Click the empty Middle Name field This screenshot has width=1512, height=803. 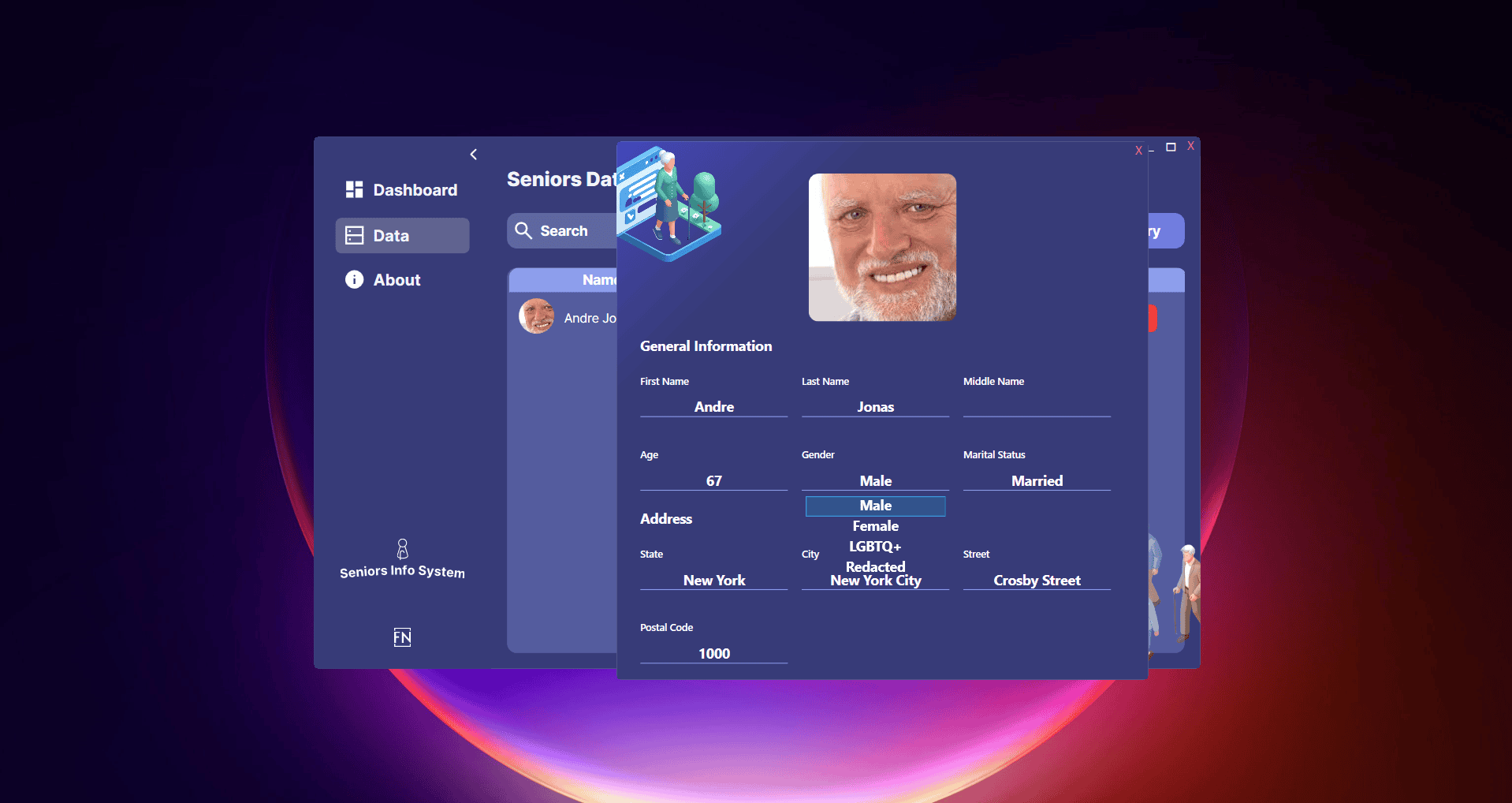click(x=1036, y=406)
